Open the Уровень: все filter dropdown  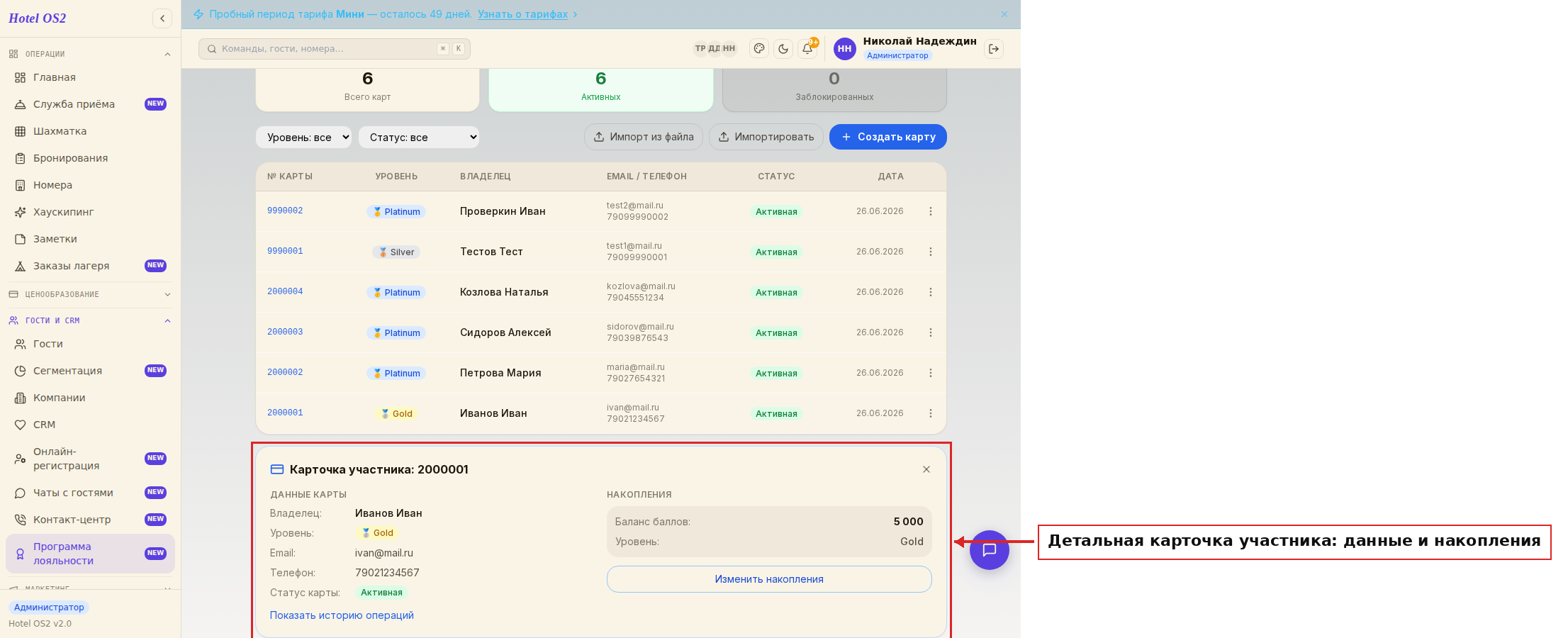[x=303, y=138]
